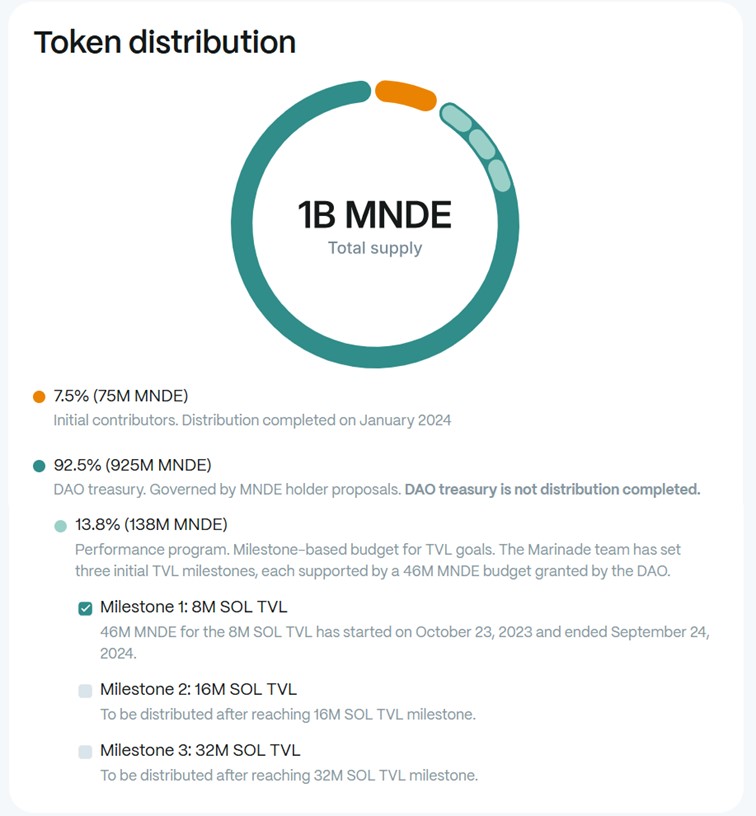Viewport: 756px width, 816px height.
Task: Click the "Milestone 3: 32M SOL TVL" label
Action: pyautogui.click(x=200, y=750)
